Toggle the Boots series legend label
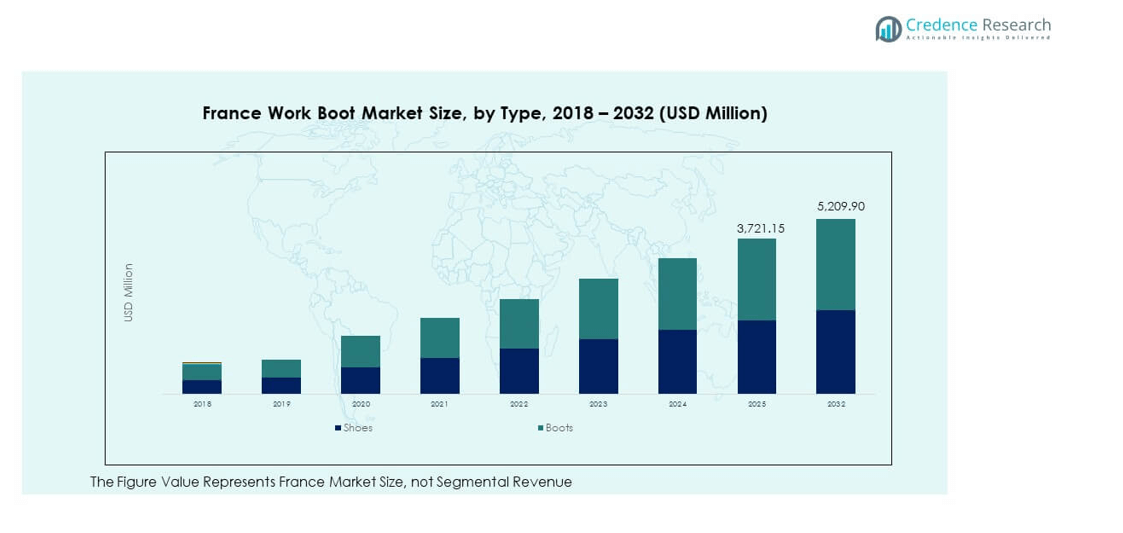1123x533 pixels. point(559,428)
